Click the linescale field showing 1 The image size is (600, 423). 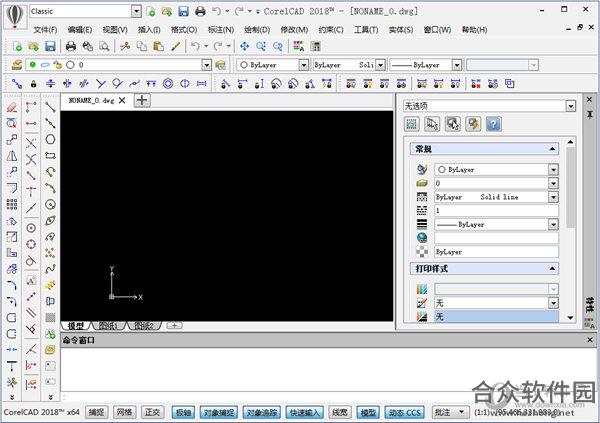(496, 210)
